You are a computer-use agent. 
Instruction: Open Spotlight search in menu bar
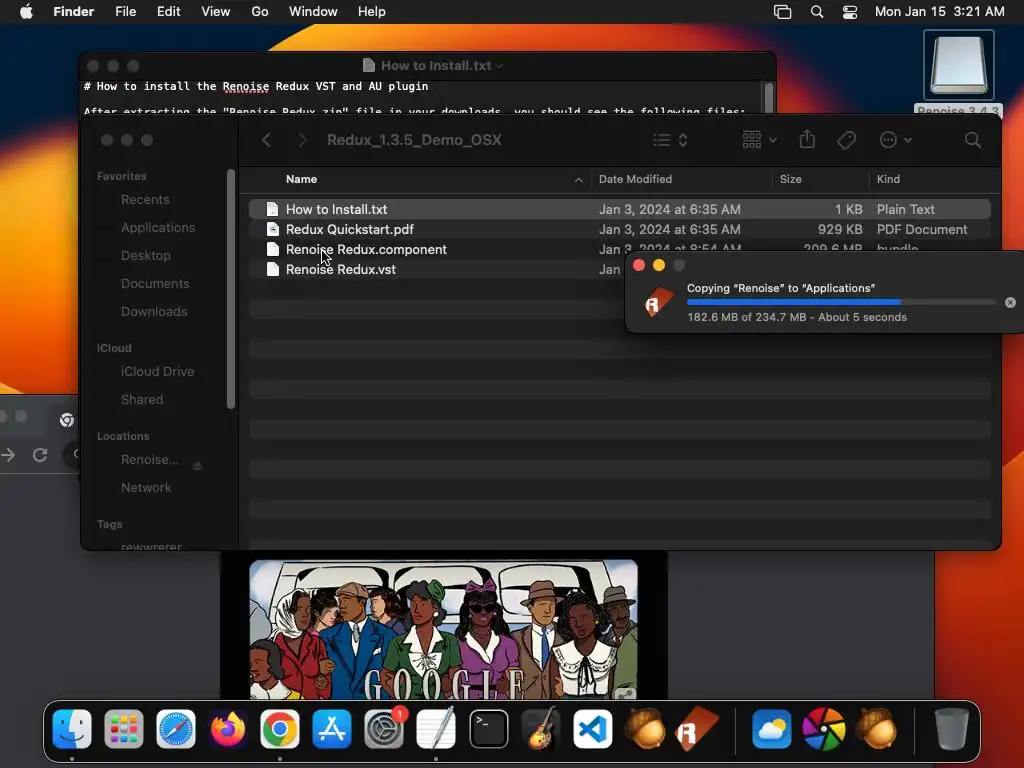click(816, 12)
